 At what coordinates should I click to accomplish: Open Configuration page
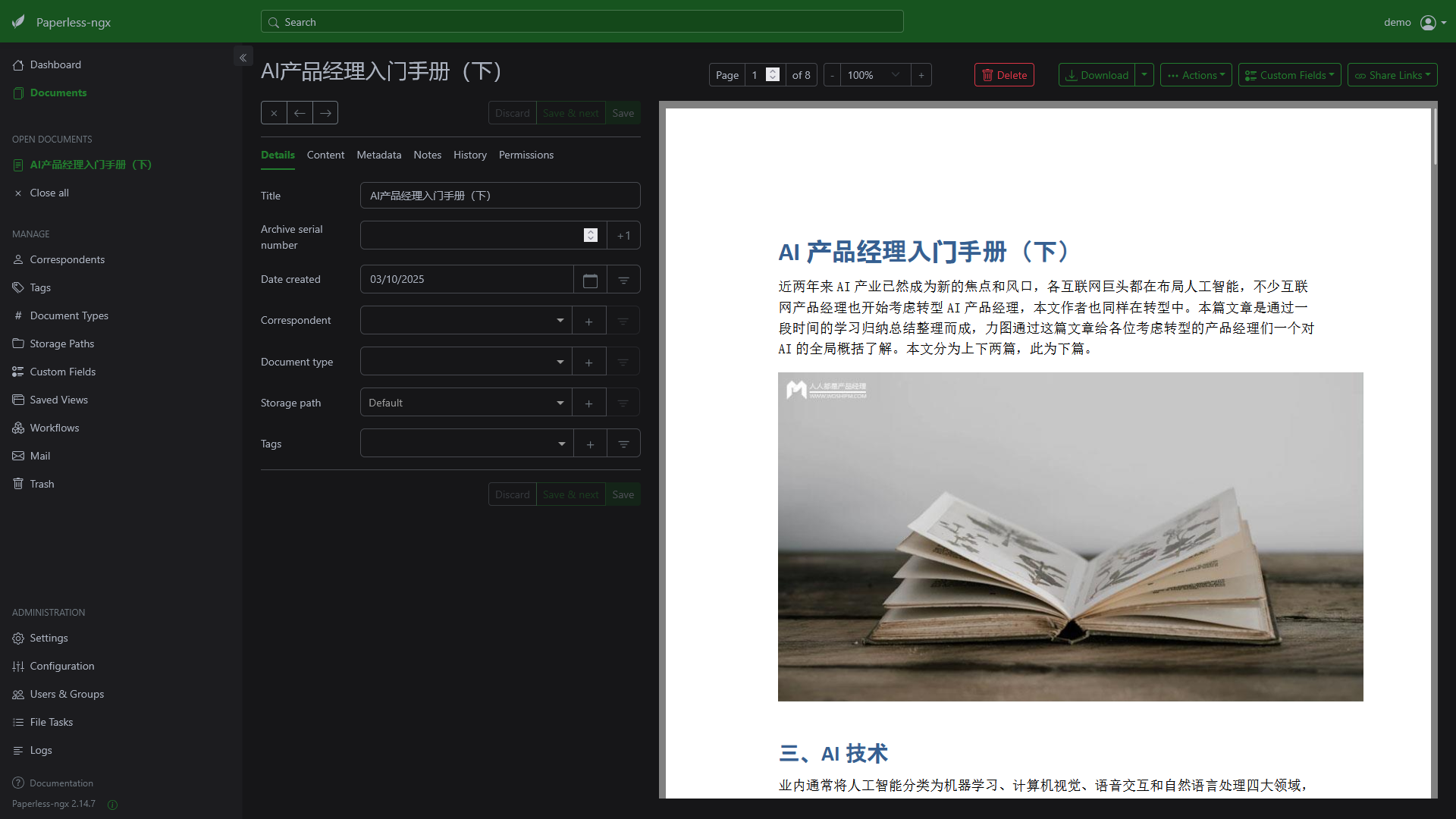pos(121,666)
